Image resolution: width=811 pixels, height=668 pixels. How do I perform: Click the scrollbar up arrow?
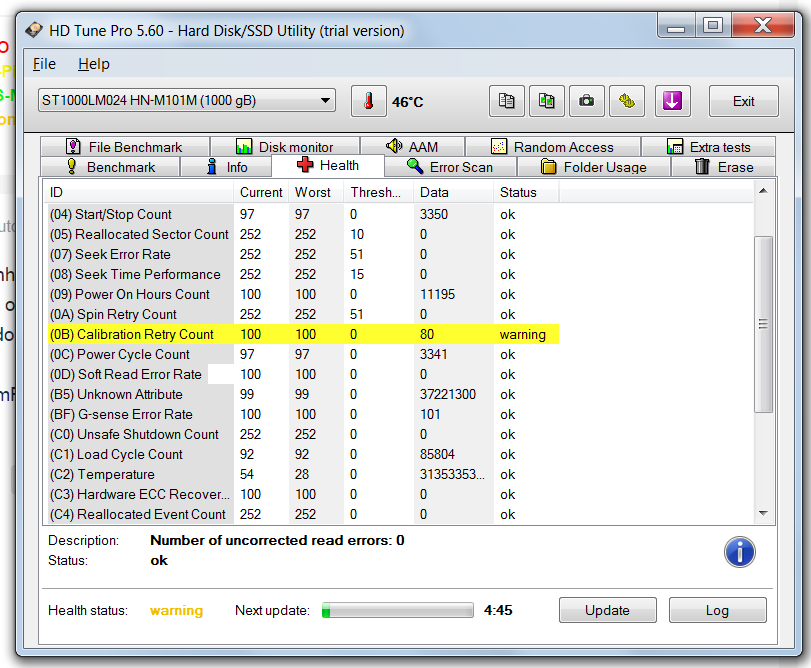coord(763,191)
